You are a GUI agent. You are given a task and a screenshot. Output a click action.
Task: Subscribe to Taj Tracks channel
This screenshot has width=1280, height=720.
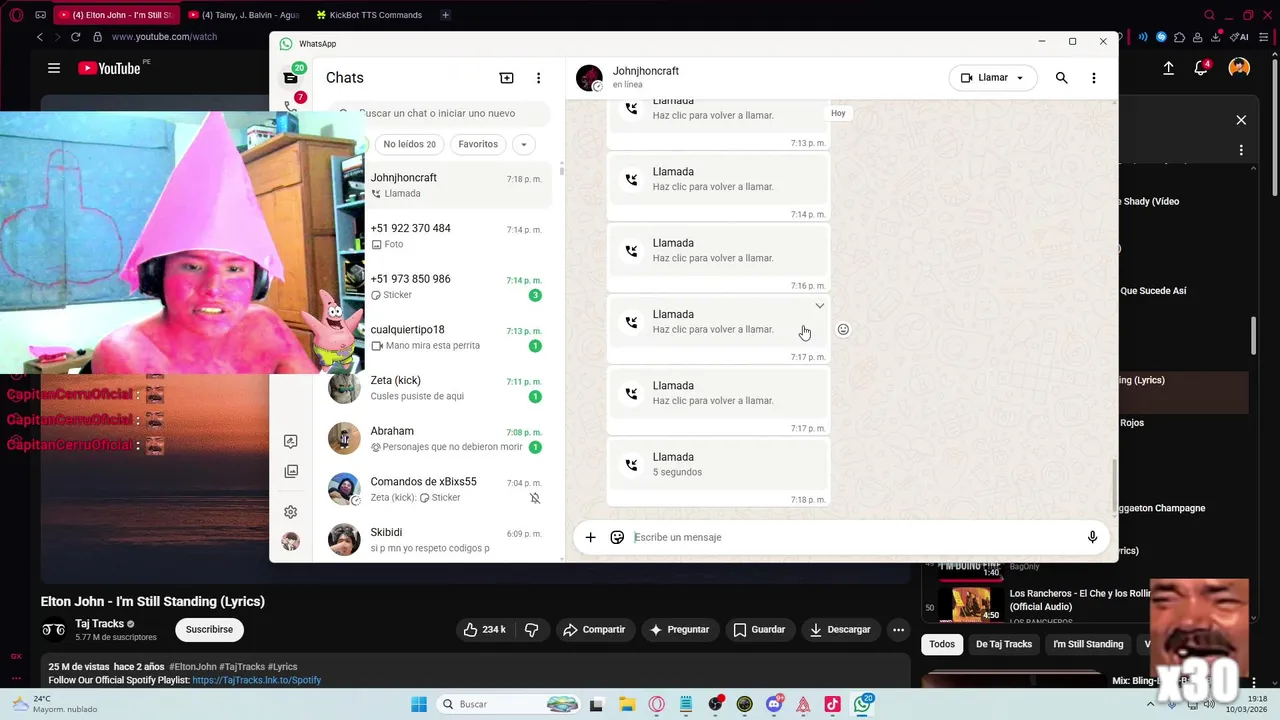click(209, 629)
